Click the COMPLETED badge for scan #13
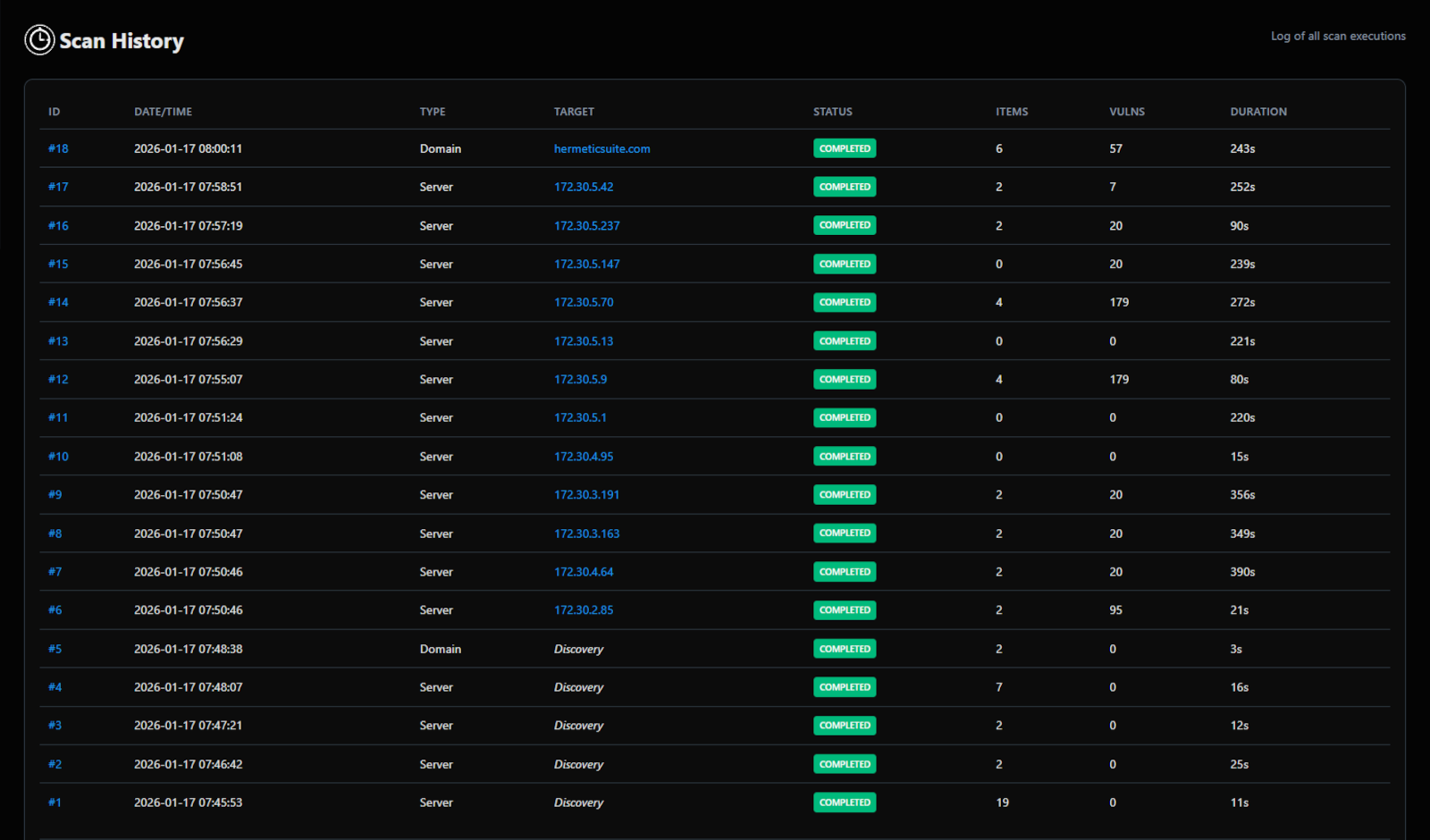This screenshot has height=840, width=1430. coord(844,341)
